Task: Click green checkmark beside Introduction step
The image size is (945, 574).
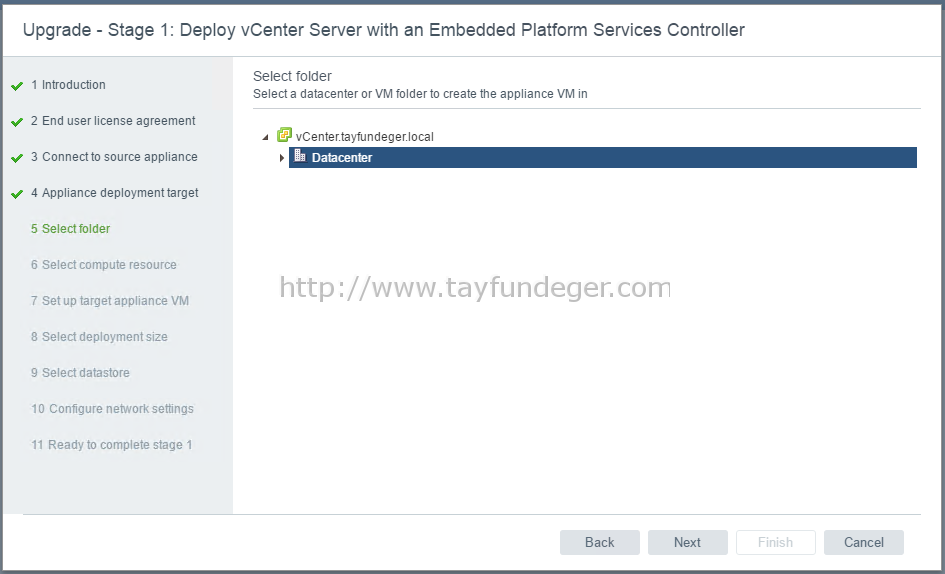Action: [x=17, y=86]
